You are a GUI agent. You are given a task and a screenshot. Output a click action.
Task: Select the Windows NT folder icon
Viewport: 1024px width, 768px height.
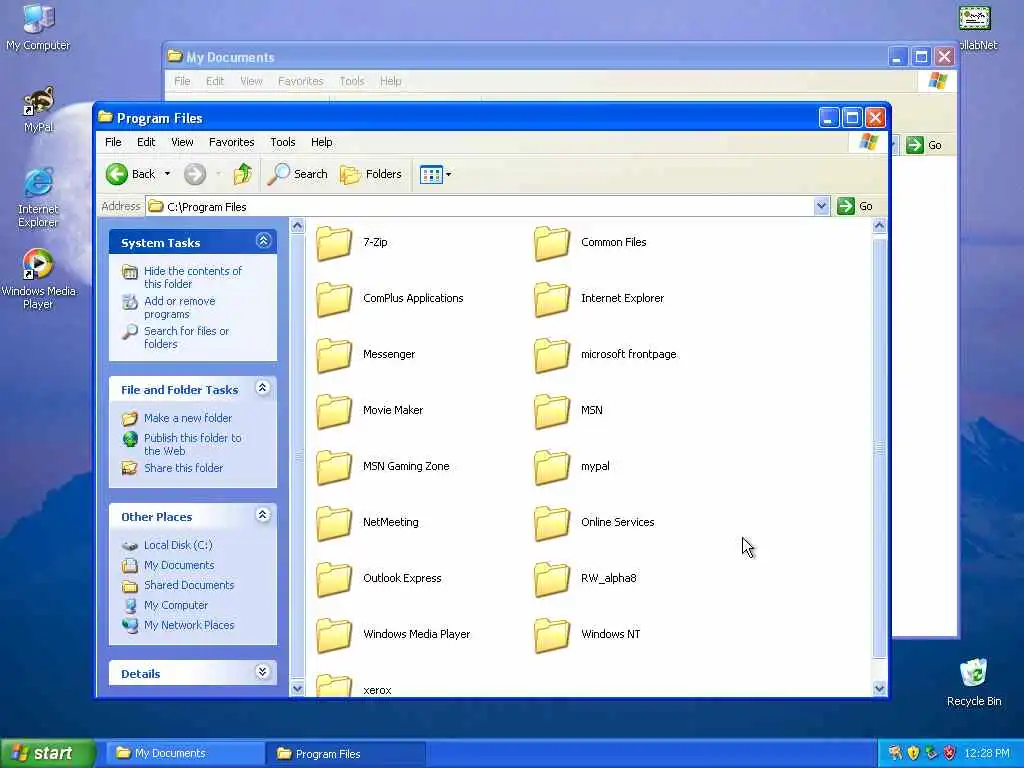tap(552, 636)
